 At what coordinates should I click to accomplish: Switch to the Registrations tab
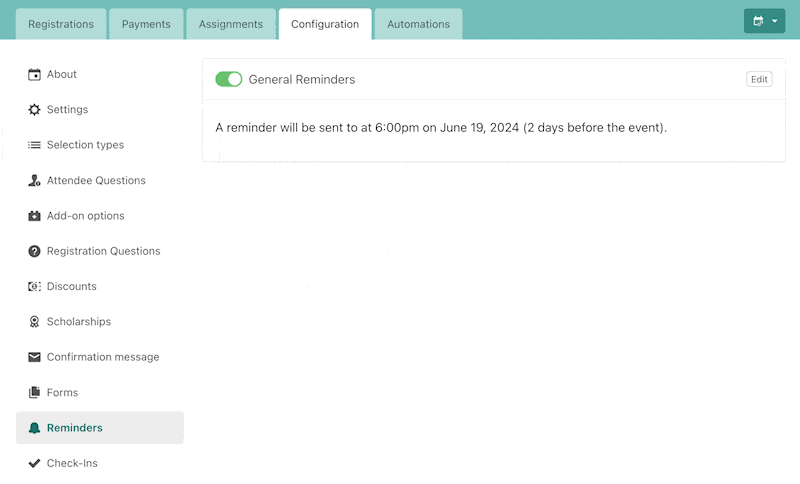[x=61, y=24]
